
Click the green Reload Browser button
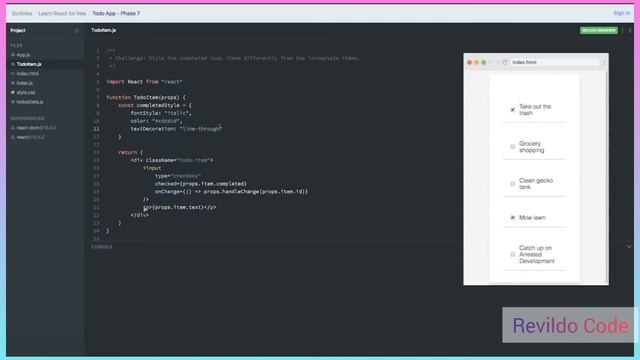pyautogui.click(x=599, y=30)
